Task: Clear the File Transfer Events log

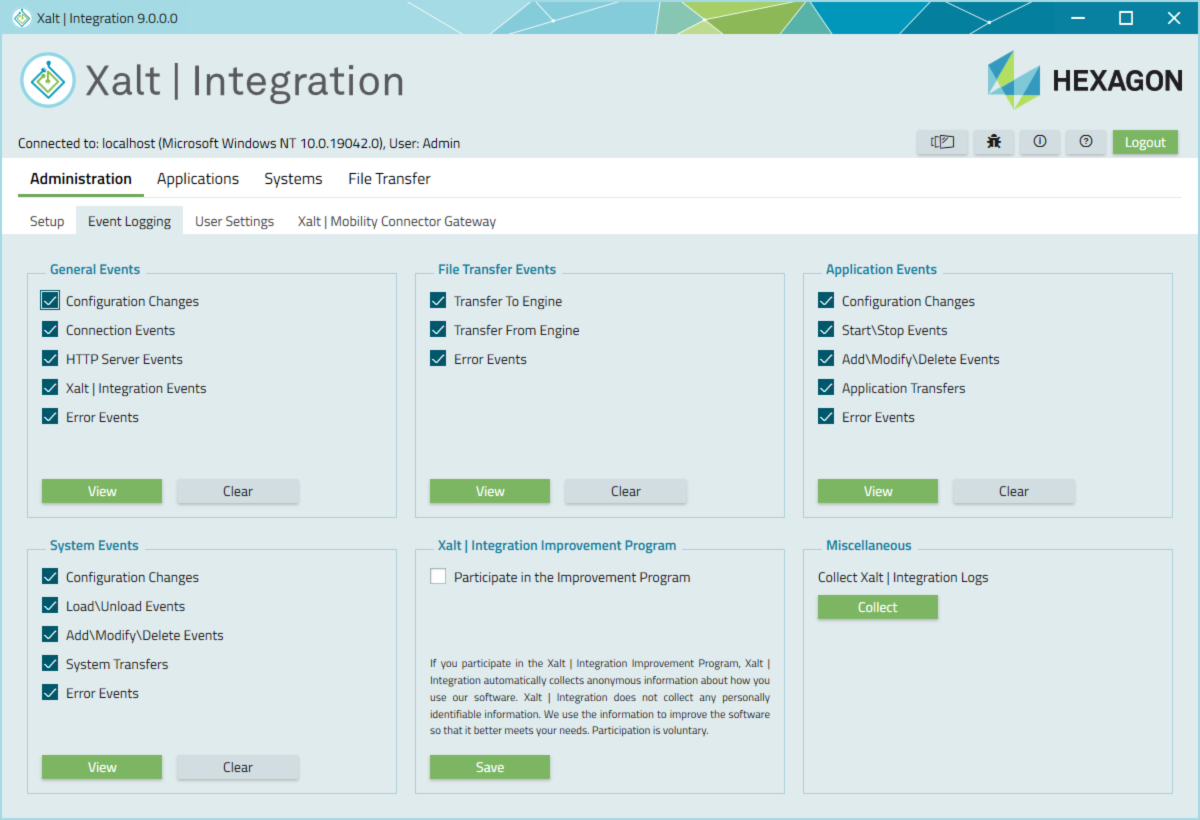Action: click(x=626, y=491)
